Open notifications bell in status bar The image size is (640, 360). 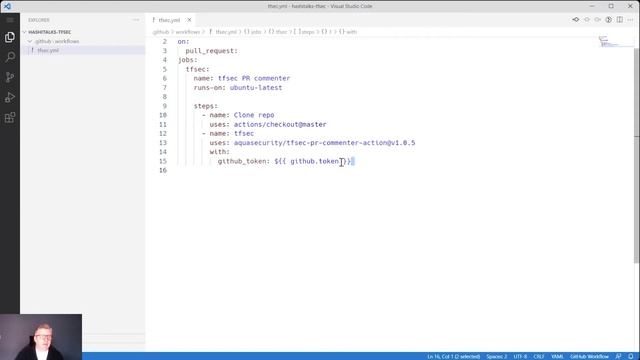pos(631,356)
